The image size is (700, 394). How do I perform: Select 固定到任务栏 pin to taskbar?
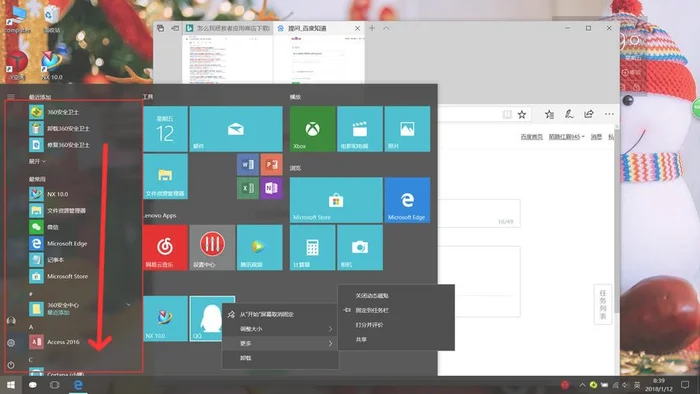click(x=372, y=310)
